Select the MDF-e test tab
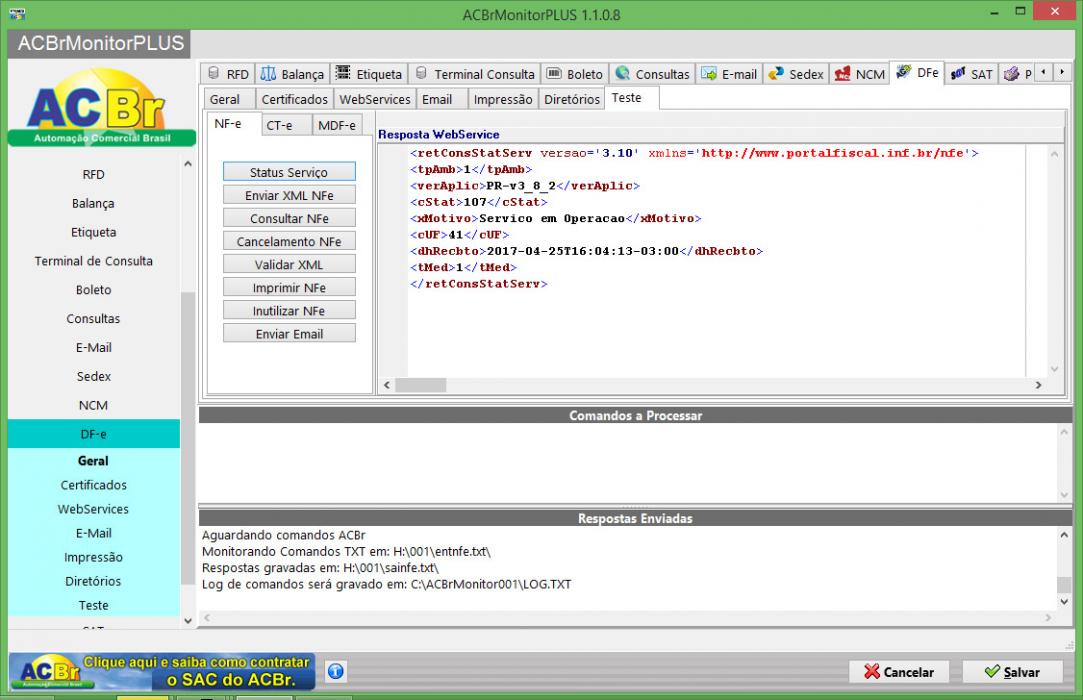 click(x=337, y=125)
